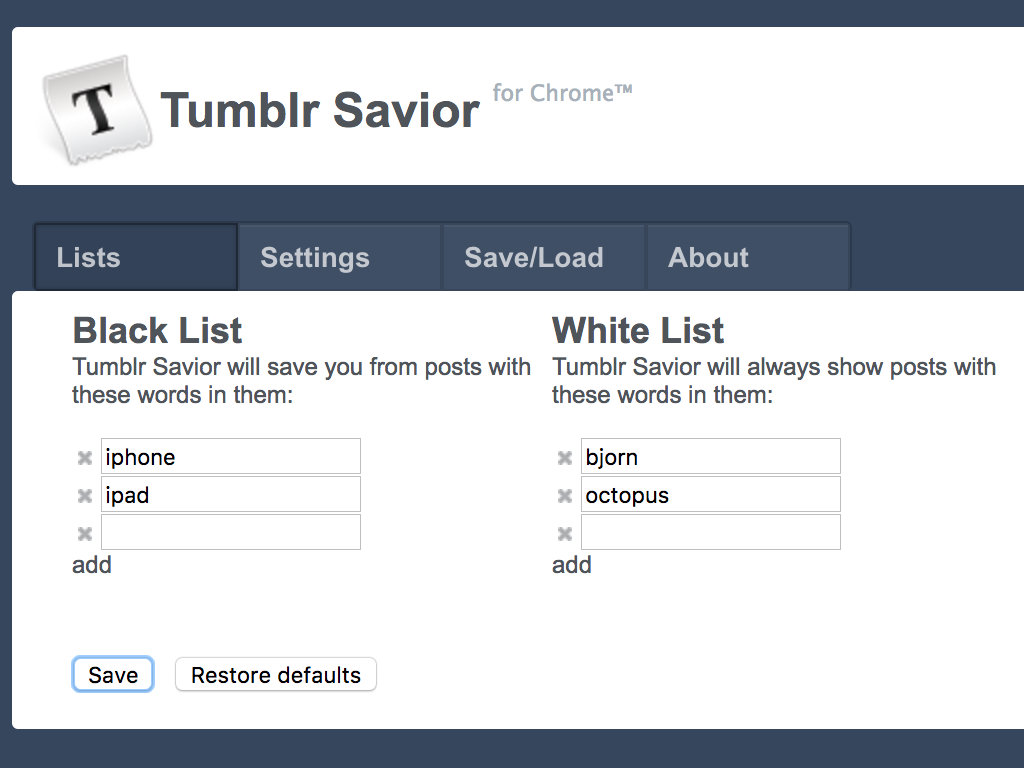The height and width of the screenshot is (768, 1024).
Task: Delete the octopus whitelist entry
Action: (x=565, y=496)
